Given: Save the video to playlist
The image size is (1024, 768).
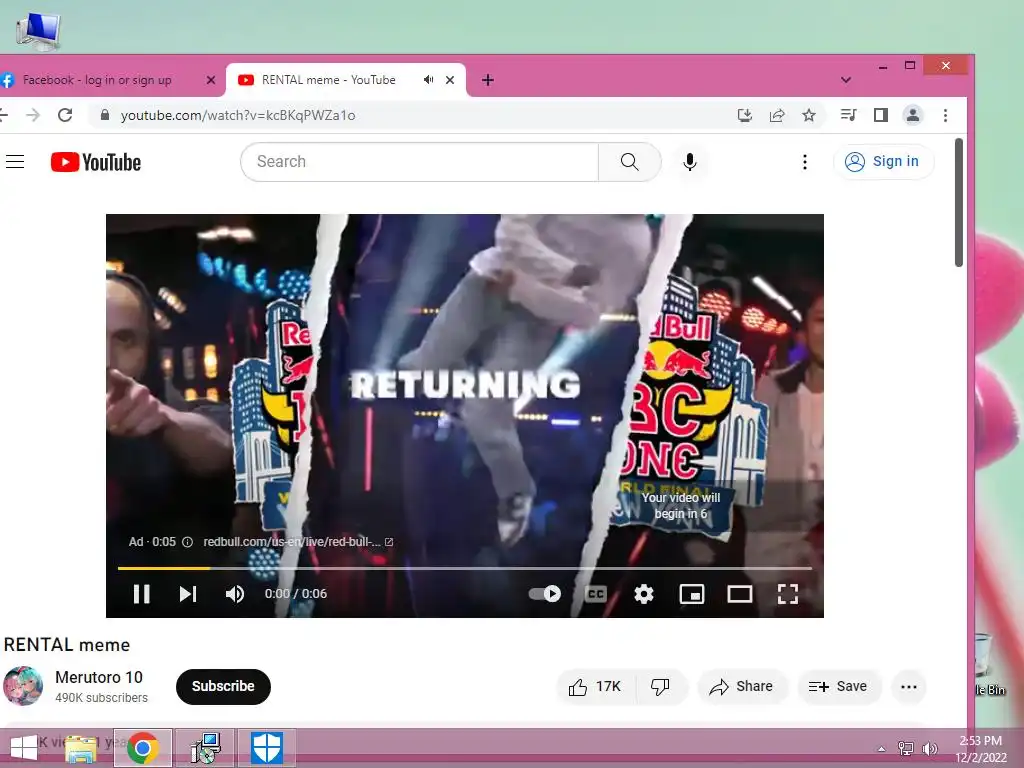Looking at the screenshot, I should pyautogui.click(x=838, y=686).
